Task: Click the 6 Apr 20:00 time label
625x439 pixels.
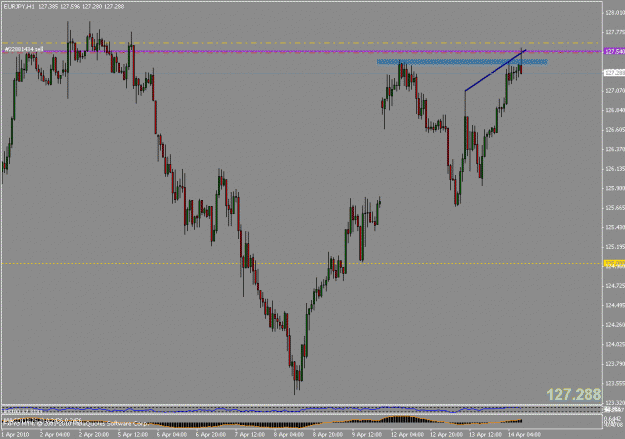Action: [x=211, y=434]
